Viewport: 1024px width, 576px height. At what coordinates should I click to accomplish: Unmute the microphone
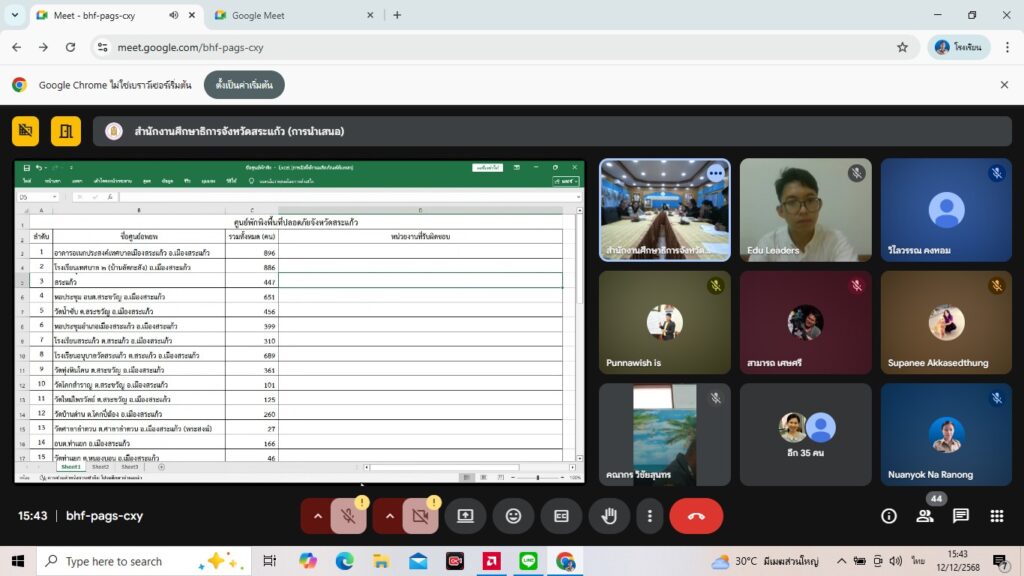[x=349, y=516]
